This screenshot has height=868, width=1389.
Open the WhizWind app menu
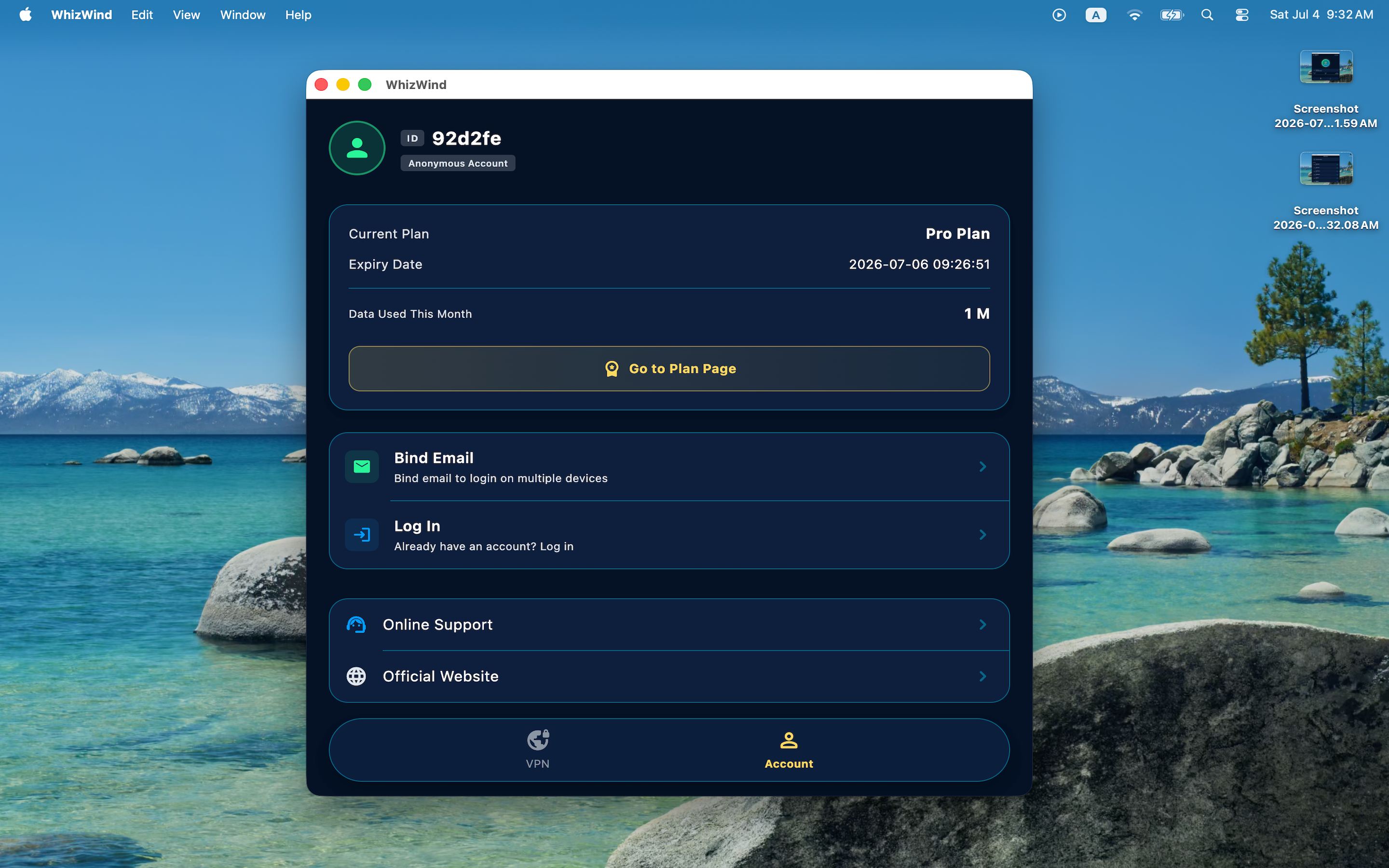click(x=82, y=15)
